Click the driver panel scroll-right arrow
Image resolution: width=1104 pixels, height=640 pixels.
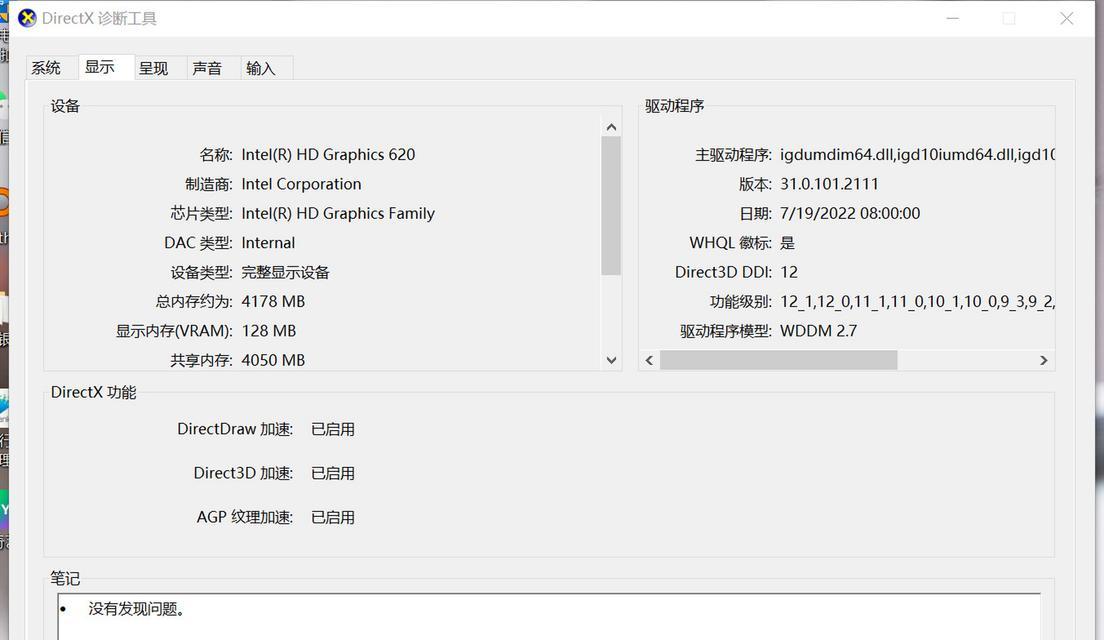[x=1043, y=360]
